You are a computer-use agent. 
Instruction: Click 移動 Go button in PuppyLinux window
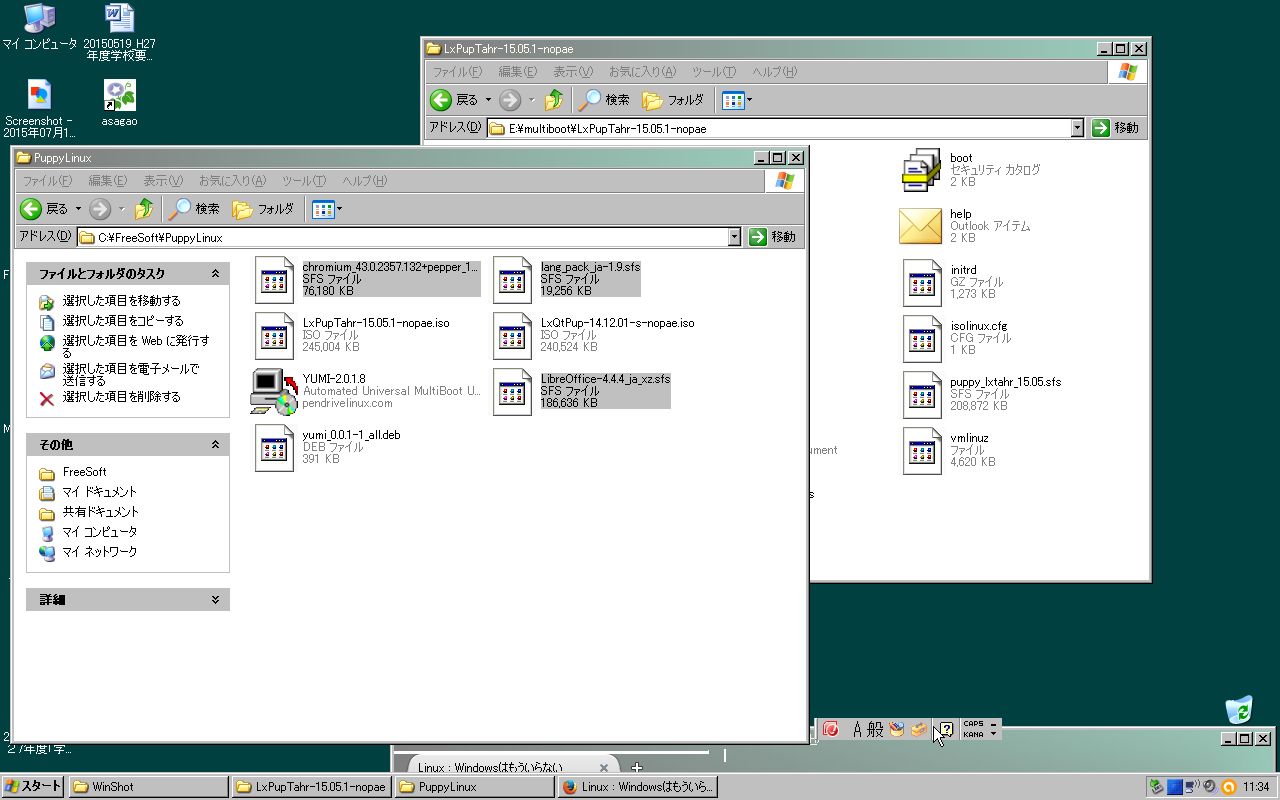point(773,237)
